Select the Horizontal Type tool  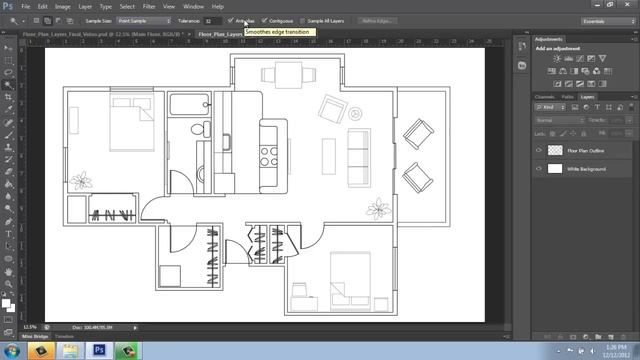pos(8,234)
